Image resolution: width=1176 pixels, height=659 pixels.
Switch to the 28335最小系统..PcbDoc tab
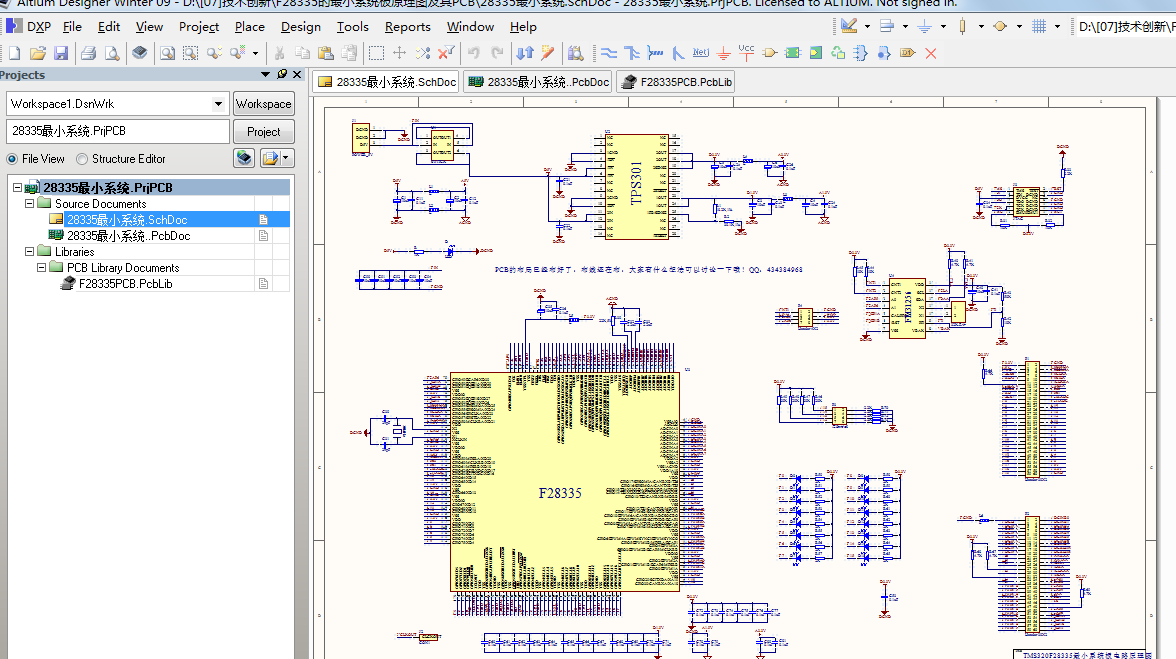[x=538, y=82]
